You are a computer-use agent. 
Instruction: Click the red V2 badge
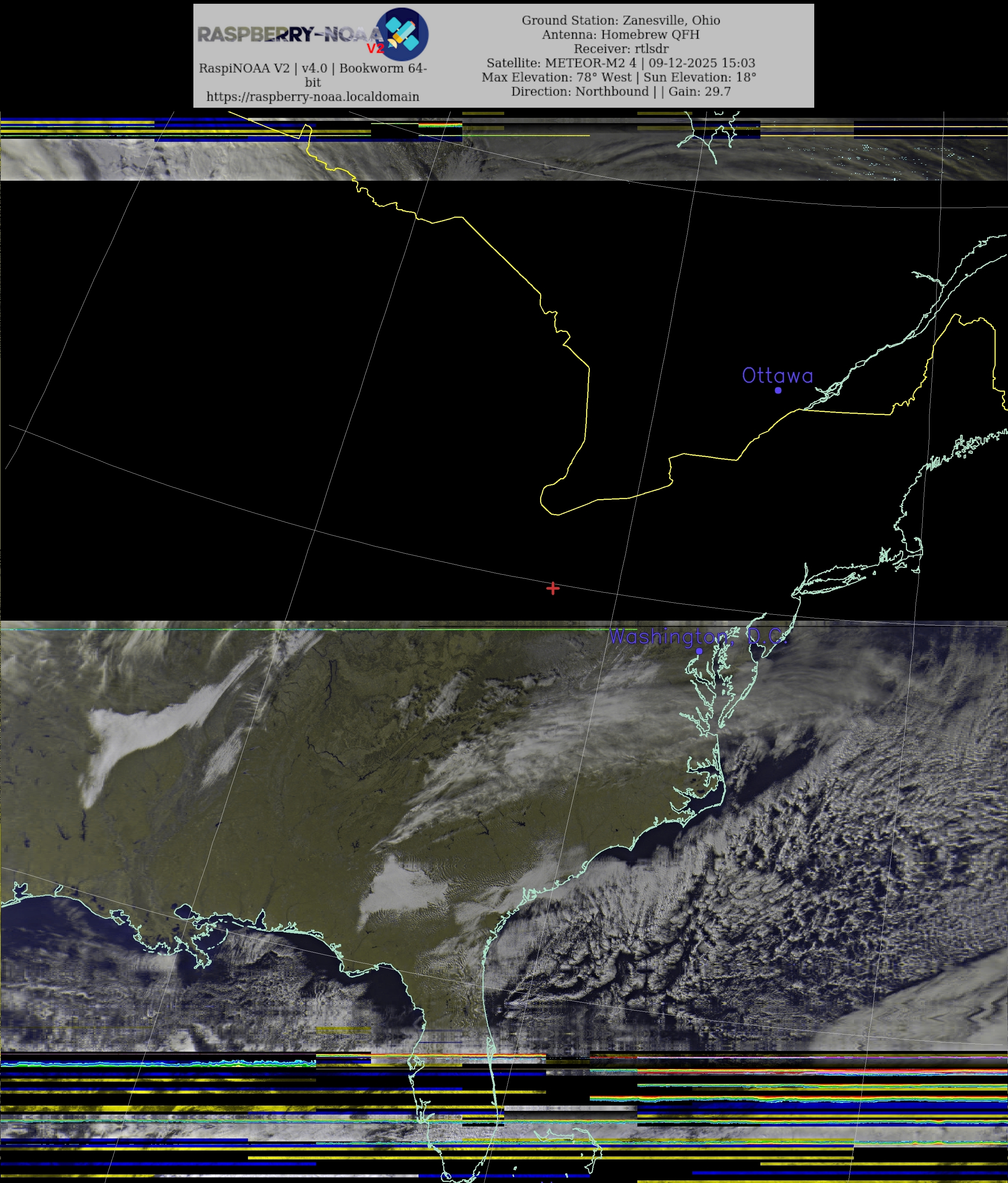[x=375, y=49]
